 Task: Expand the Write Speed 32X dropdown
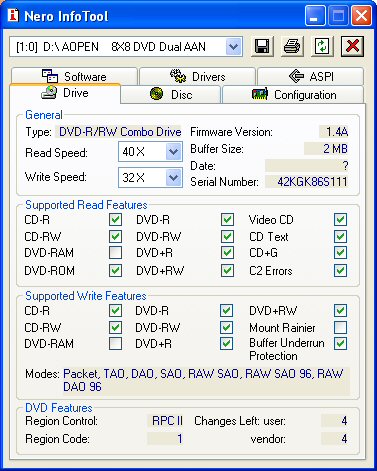173,177
